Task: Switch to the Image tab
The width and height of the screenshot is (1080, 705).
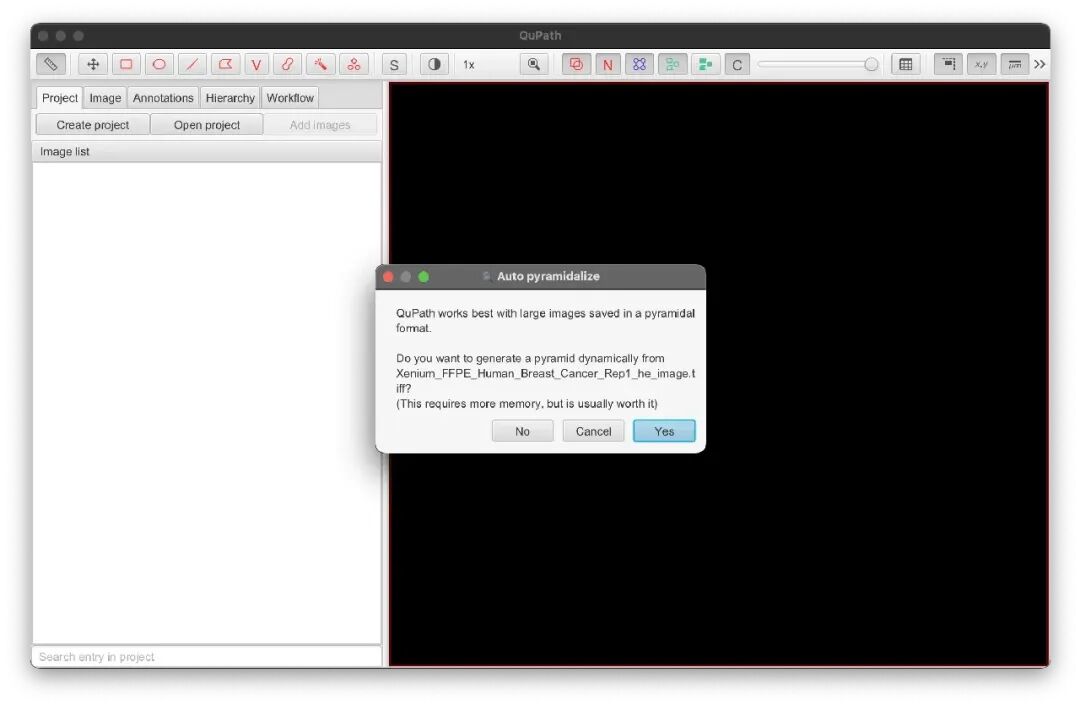Action: pyautogui.click(x=105, y=98)
